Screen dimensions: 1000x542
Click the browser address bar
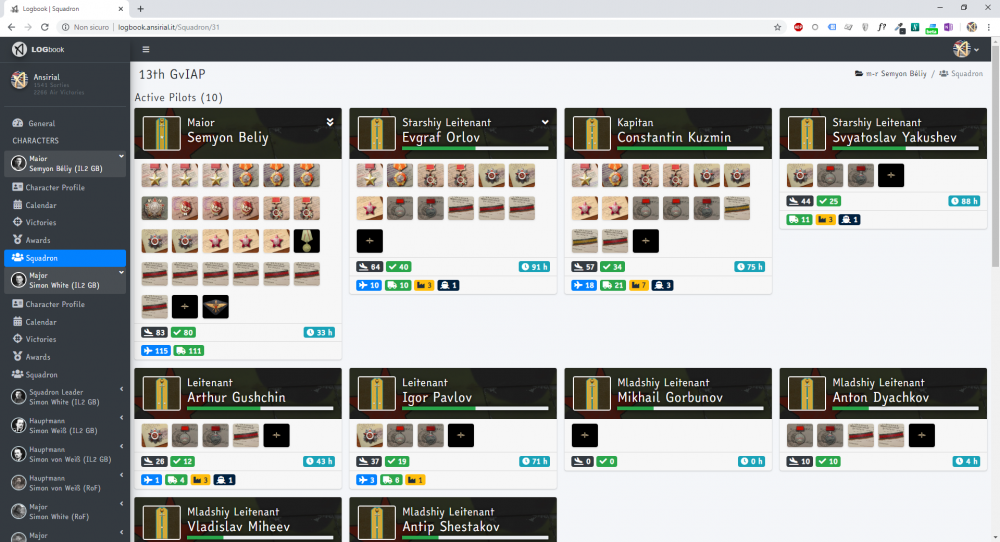point(415,27)
